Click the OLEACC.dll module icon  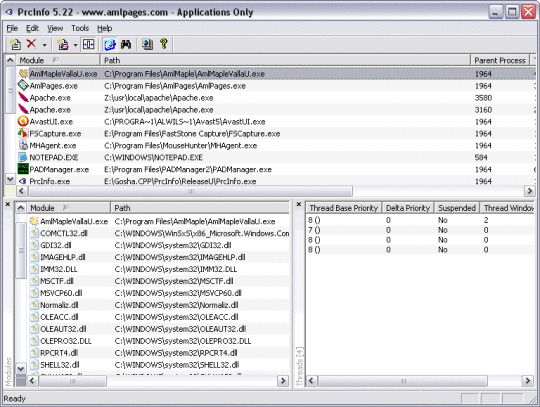[34, 317]
